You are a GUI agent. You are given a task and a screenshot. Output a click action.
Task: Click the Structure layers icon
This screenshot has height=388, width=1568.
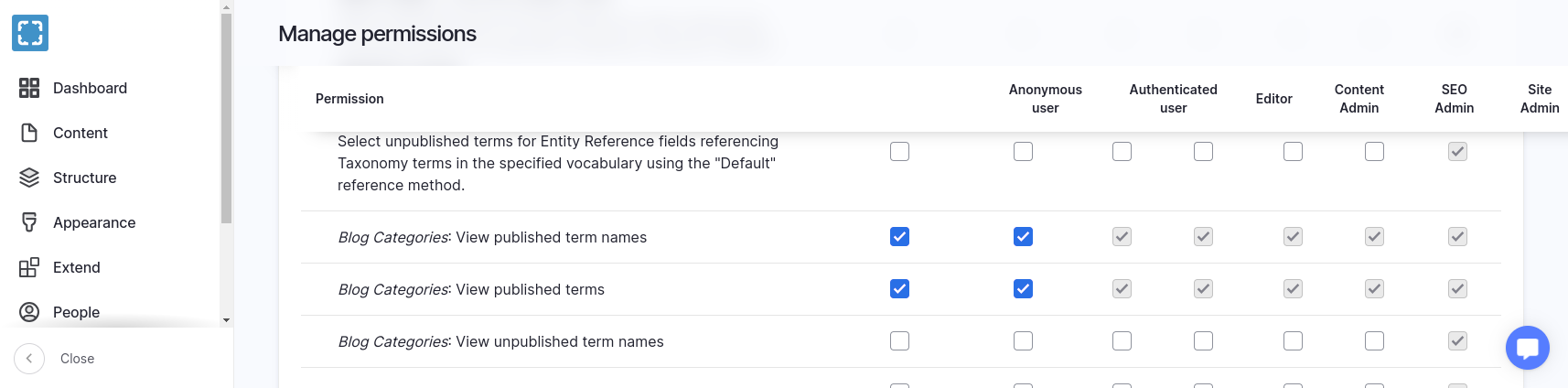pyautogui.click(x=29, y=178)
